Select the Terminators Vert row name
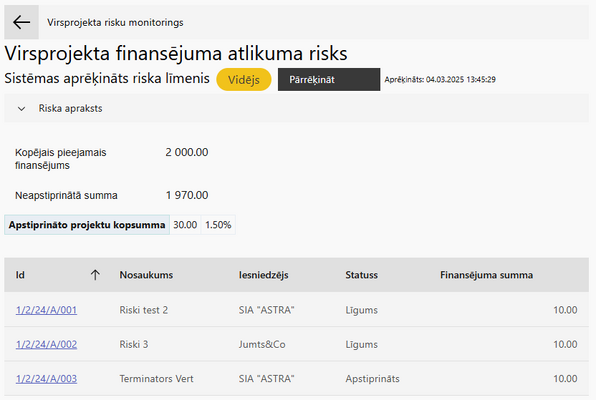The image size is (596, 400). (156, 379)
